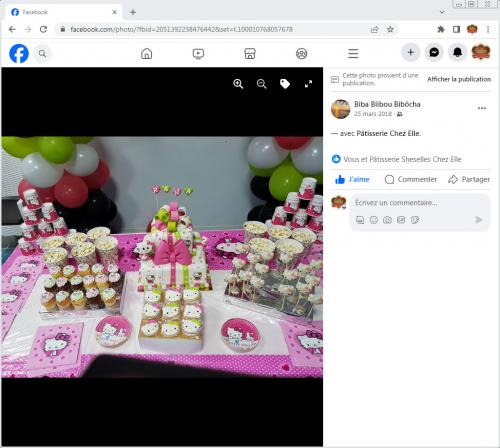Add a GIF to the comment
500x448 pixels.
(401, 220)
